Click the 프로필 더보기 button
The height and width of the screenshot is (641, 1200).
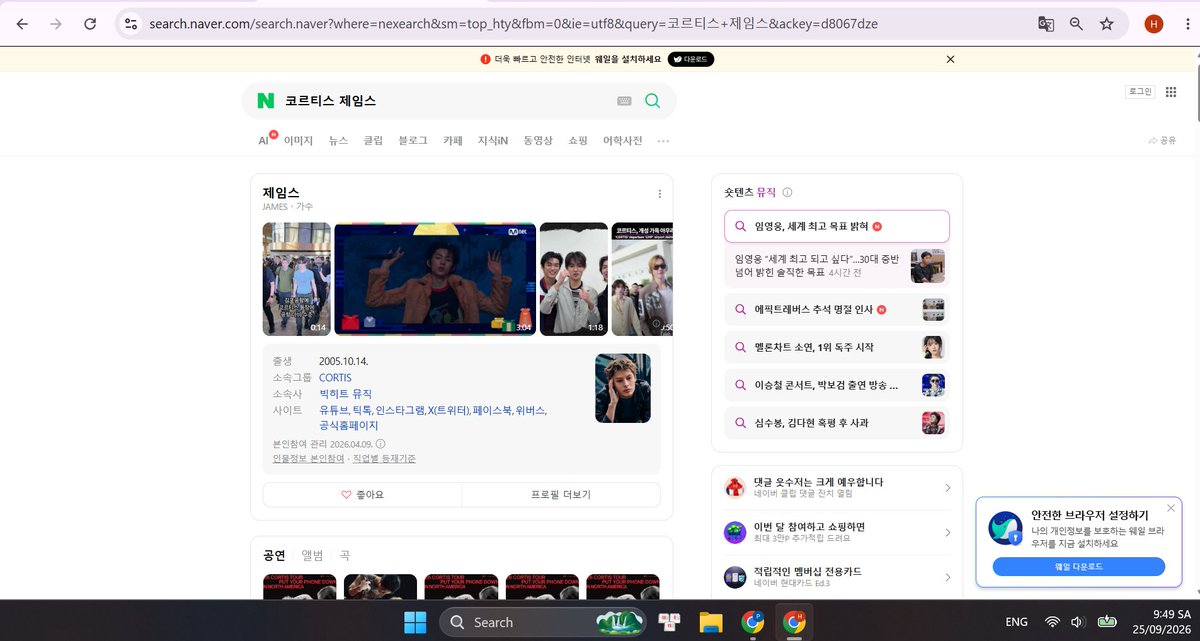pyautogui.click(x=561, y=494)
